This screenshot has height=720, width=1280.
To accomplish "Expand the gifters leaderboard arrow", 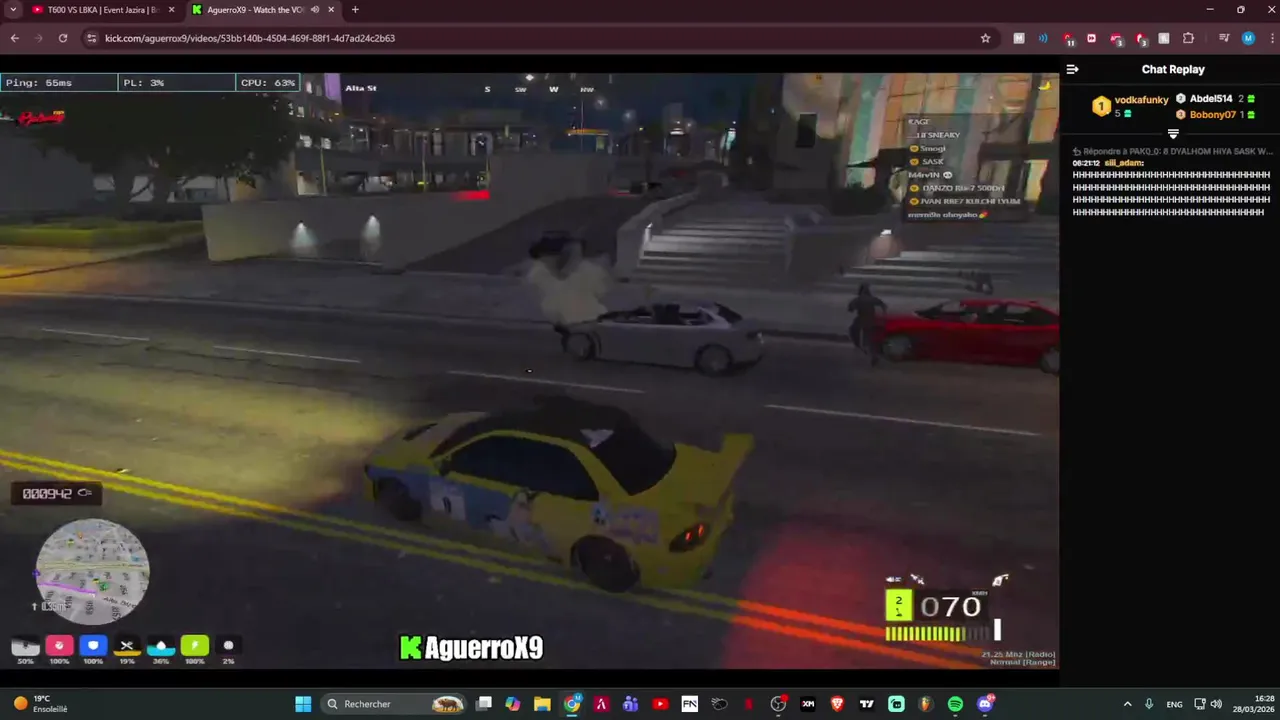I will (1173, 134).
